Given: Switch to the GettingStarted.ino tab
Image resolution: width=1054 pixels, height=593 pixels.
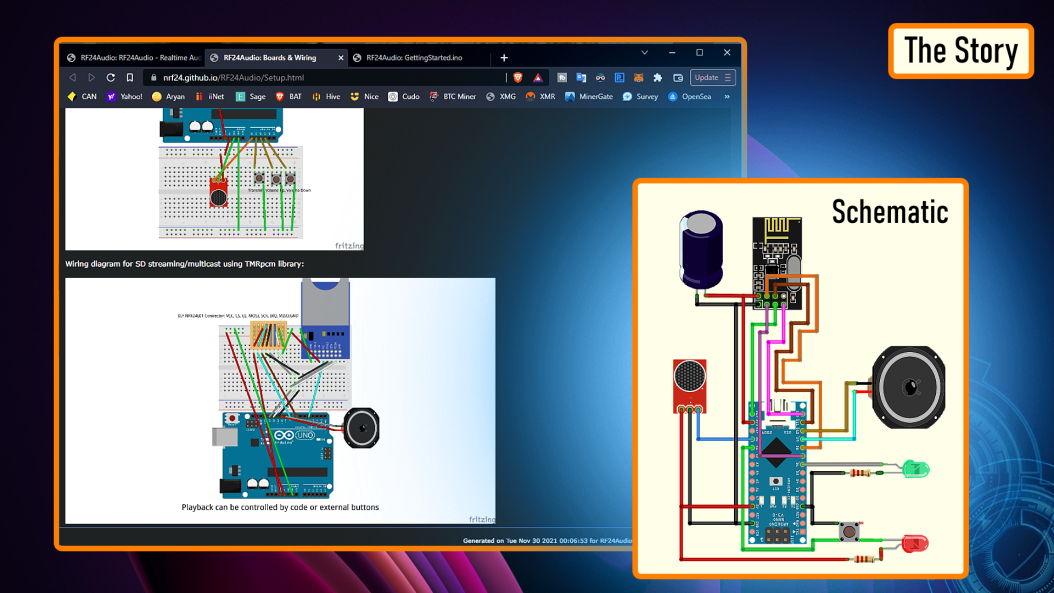Looking at the screenshot, I should pyautogui.click(x=419, y=58).
